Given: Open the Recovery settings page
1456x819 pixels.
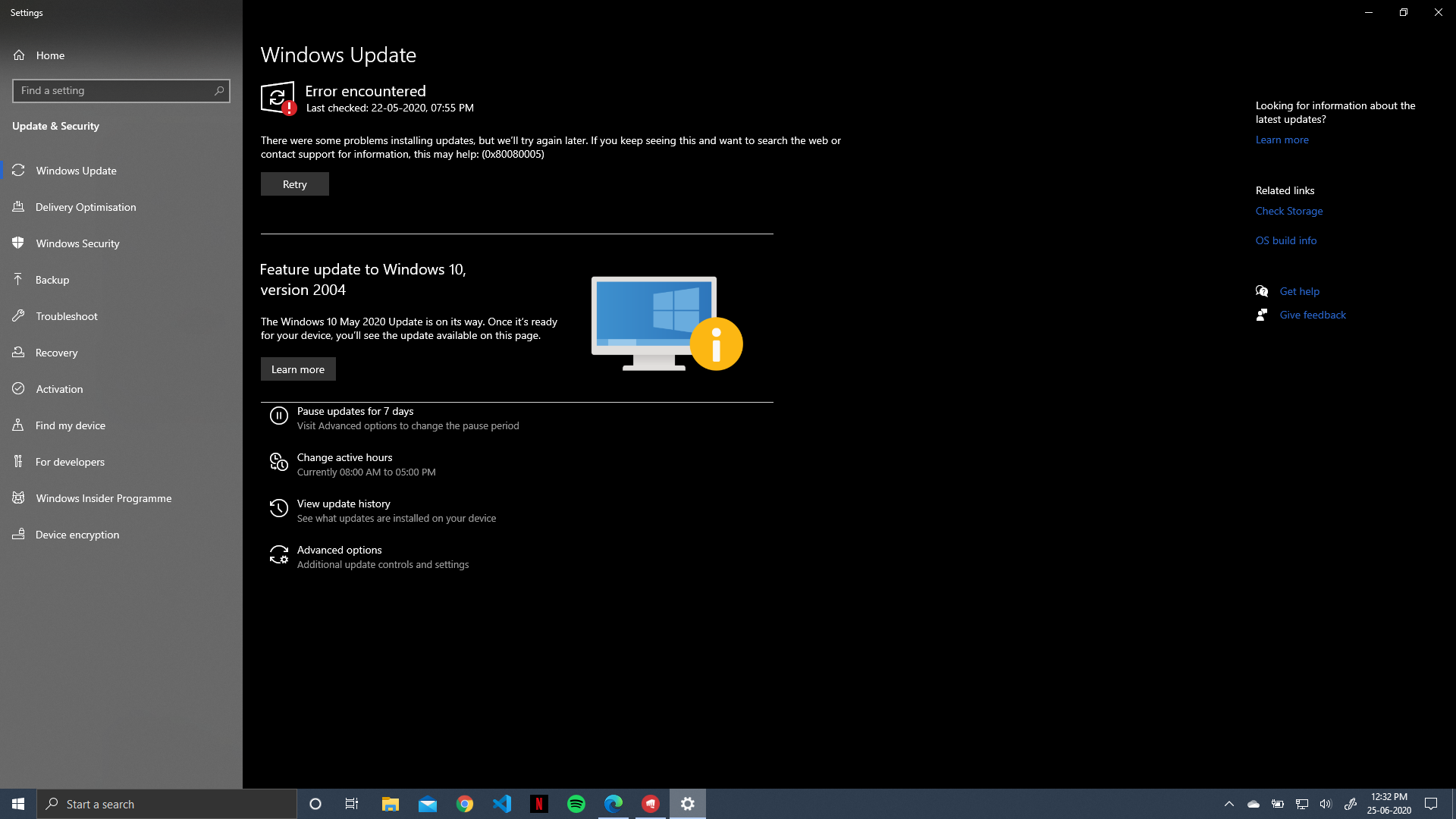Looking at the screenshot, I should 121,353.
